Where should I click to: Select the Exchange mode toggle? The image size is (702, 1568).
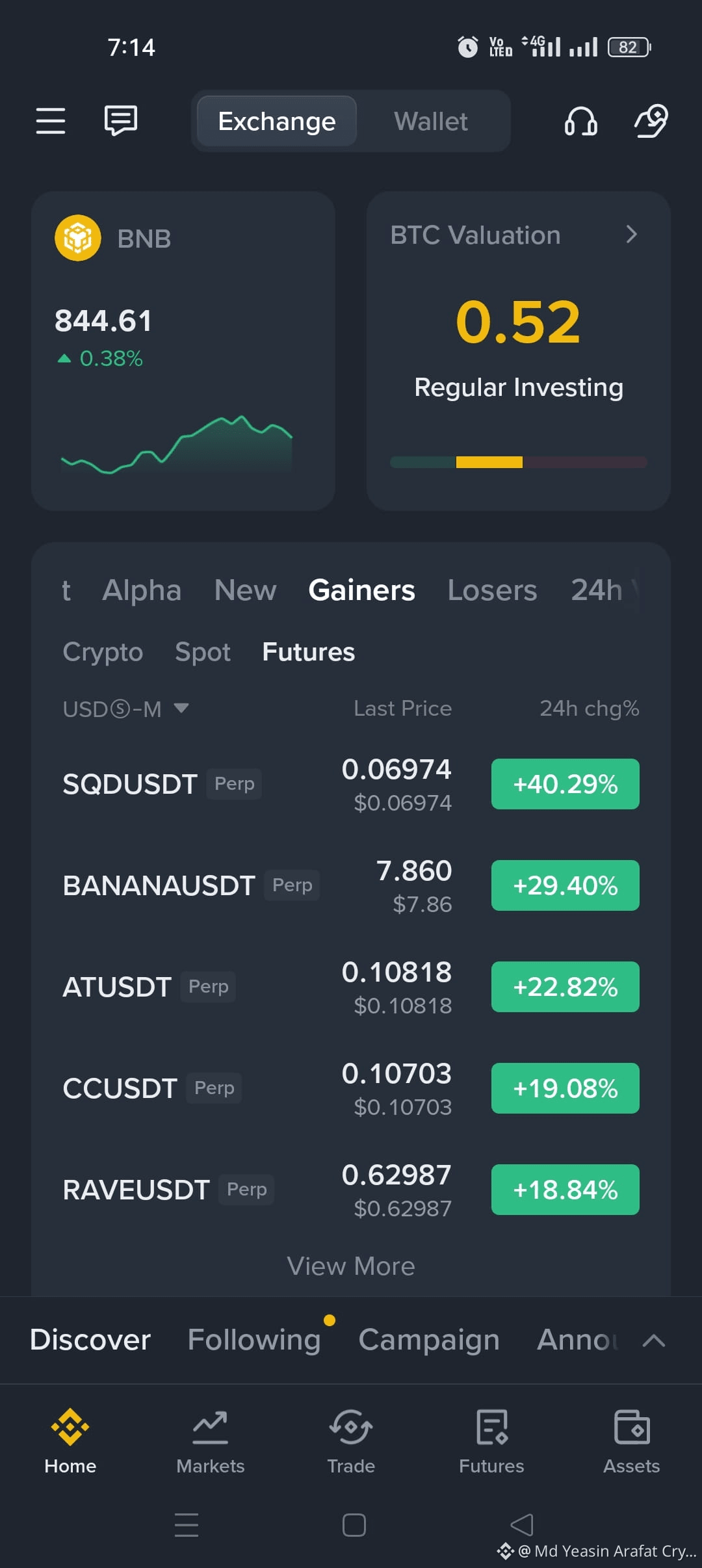[277, 122]
